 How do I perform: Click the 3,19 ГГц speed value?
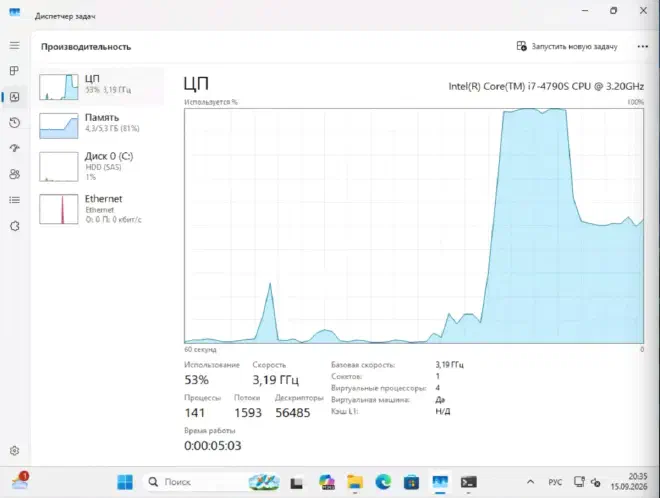click(276, 380)
